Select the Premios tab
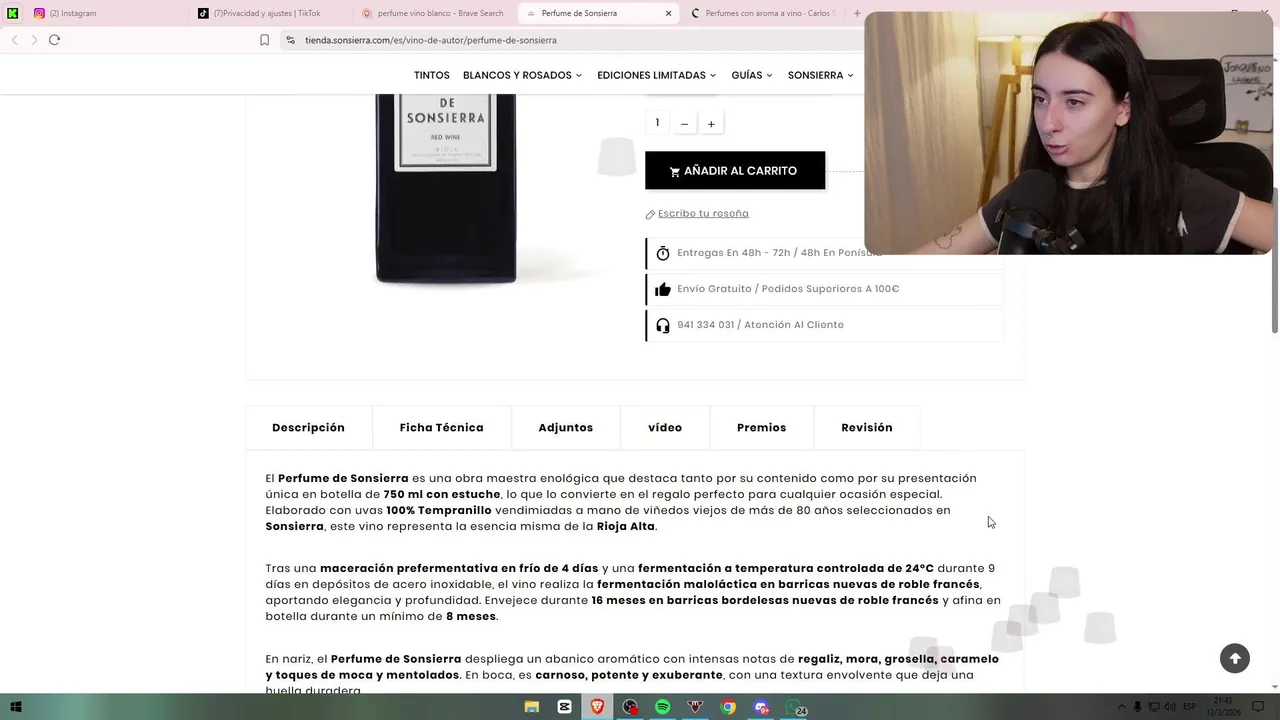1280x720 pixels. (761, 428)
